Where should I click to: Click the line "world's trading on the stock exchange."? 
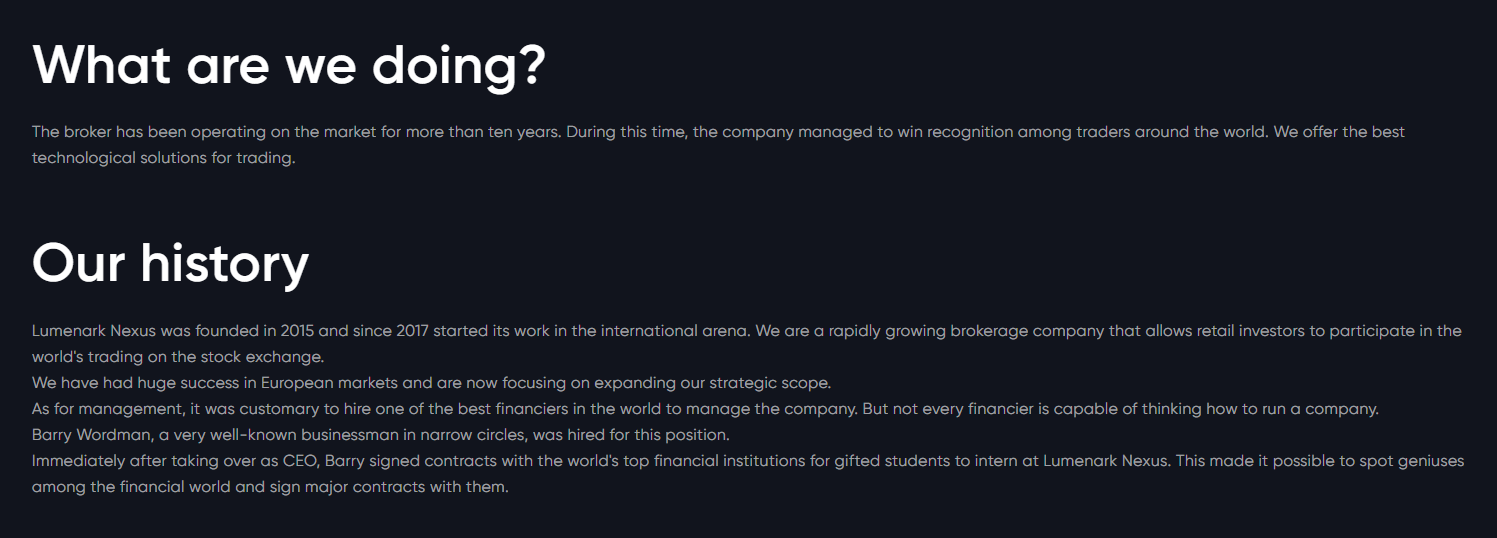click(x=178, y=357)
